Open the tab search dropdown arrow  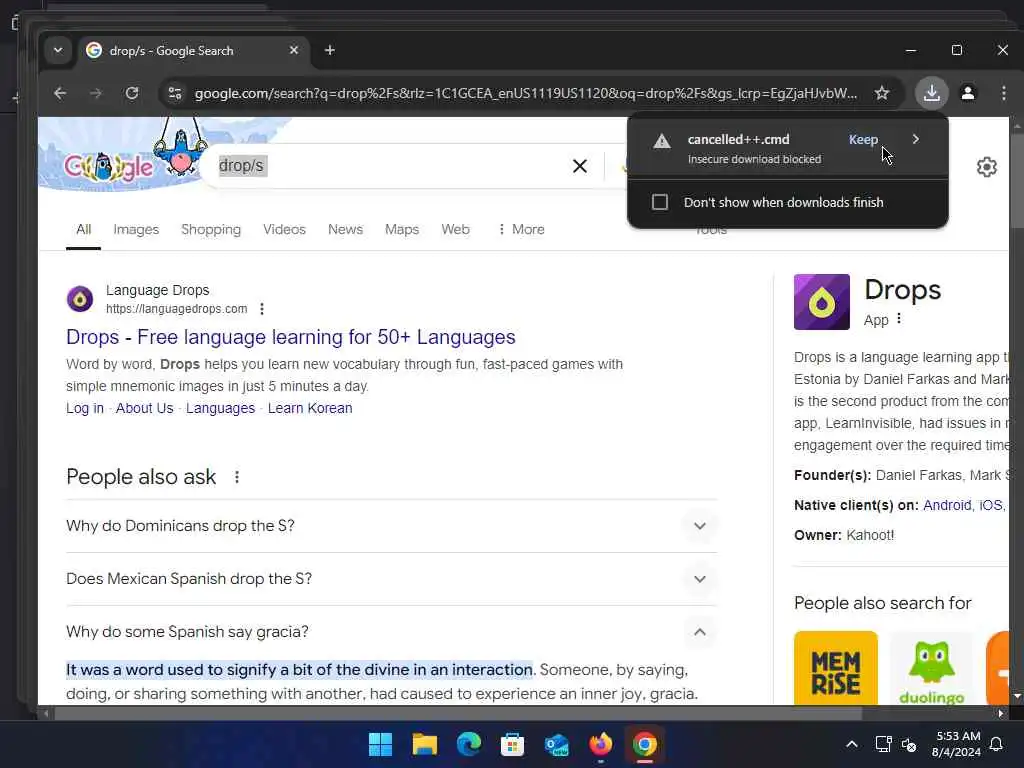pos(58,50)
